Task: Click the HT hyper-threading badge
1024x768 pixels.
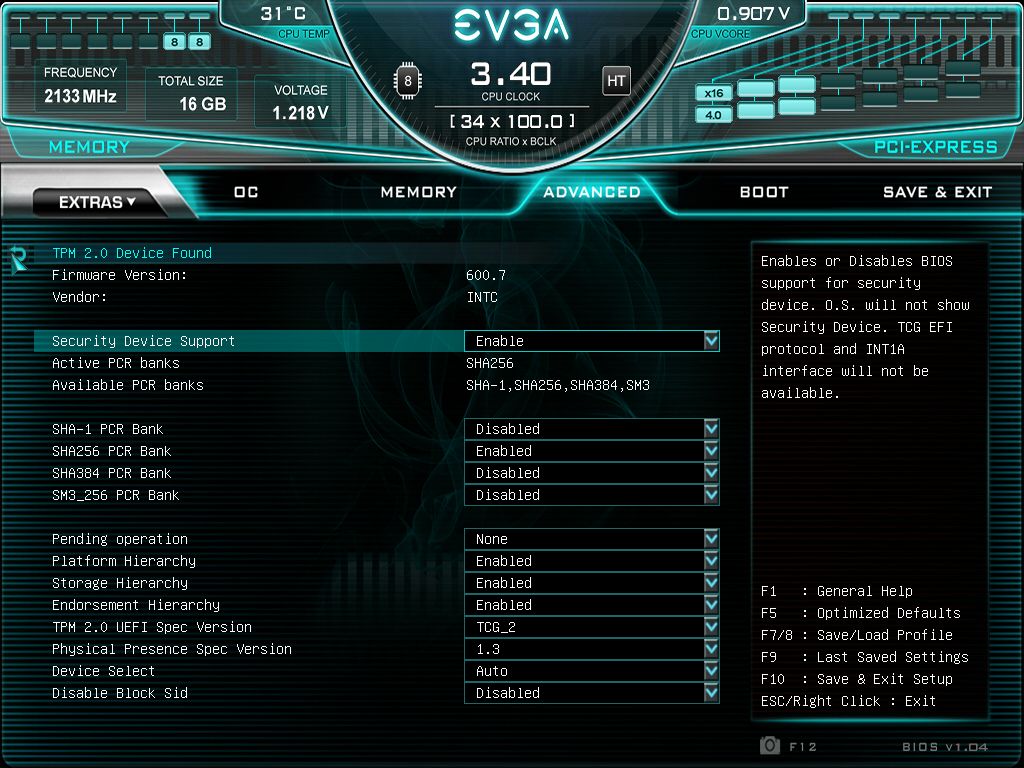Action: tap(616, 81)
